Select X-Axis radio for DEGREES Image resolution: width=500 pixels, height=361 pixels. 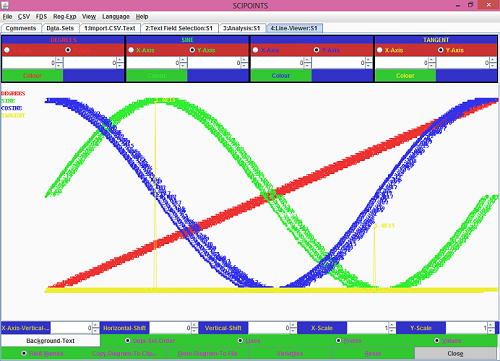coord(7,50)
